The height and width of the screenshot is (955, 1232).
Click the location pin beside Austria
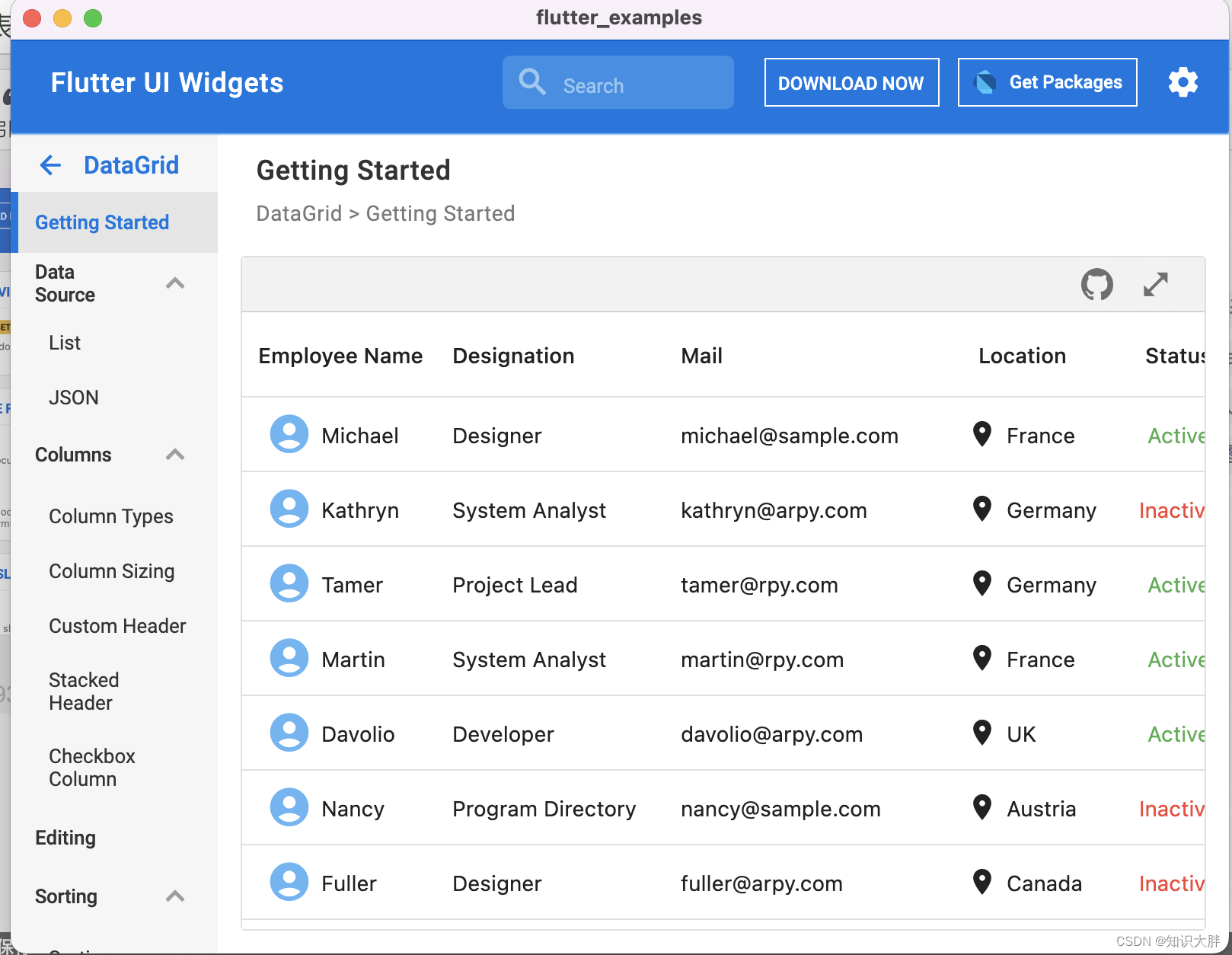tap(982, 807)
